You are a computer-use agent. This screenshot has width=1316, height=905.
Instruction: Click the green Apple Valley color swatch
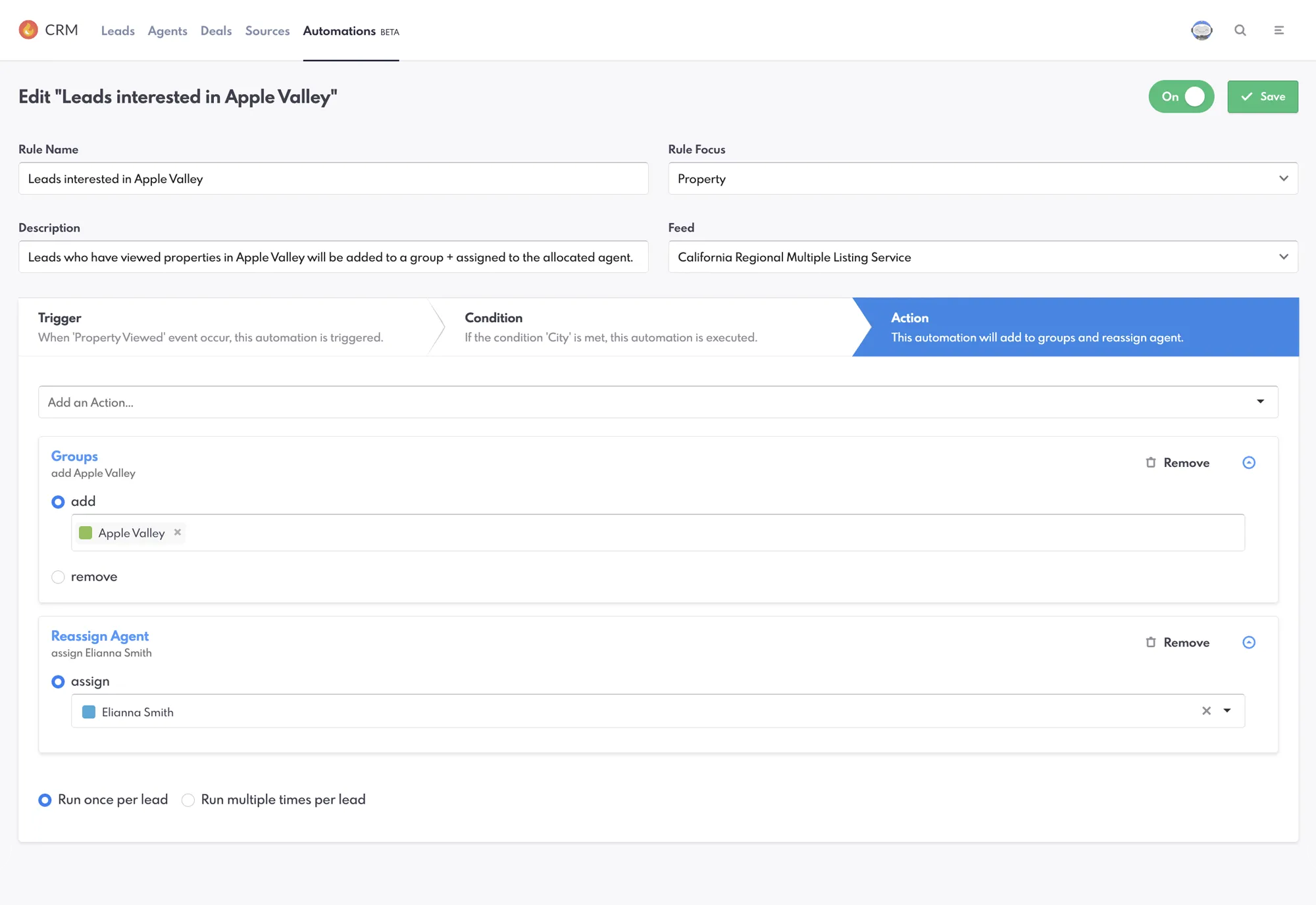coord(86,533)
